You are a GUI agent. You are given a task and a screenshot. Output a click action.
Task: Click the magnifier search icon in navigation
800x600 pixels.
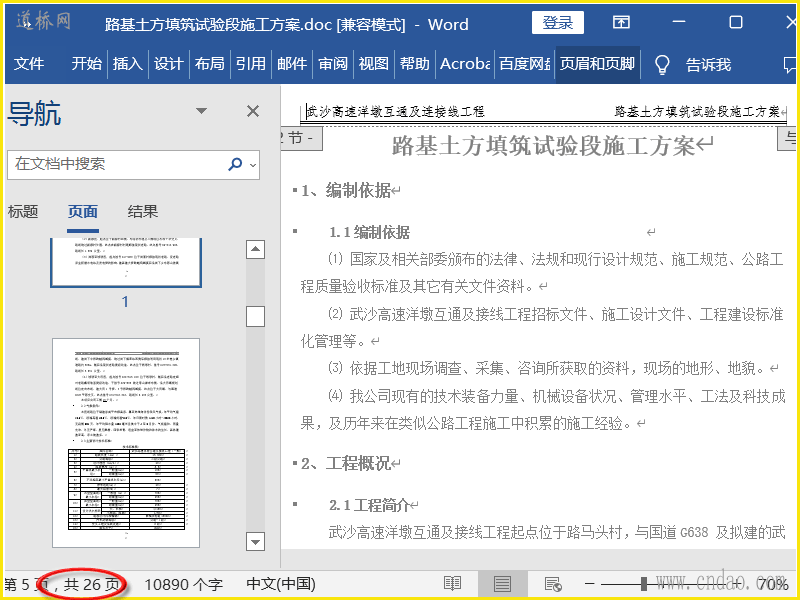[235, 164]
